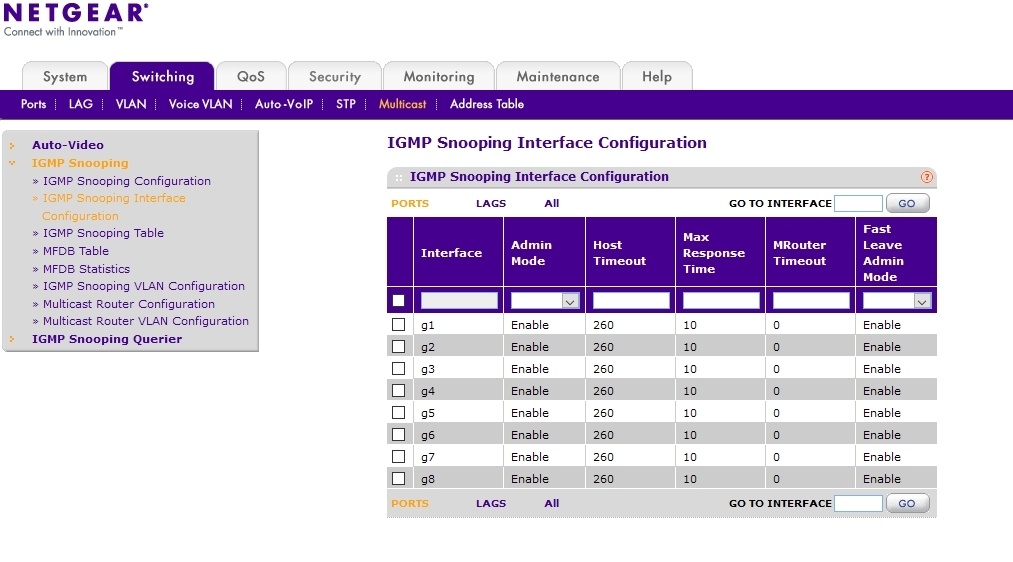Select VLAN in the submenu bar
Screen dimensions: 1013x562
[131, 104]
